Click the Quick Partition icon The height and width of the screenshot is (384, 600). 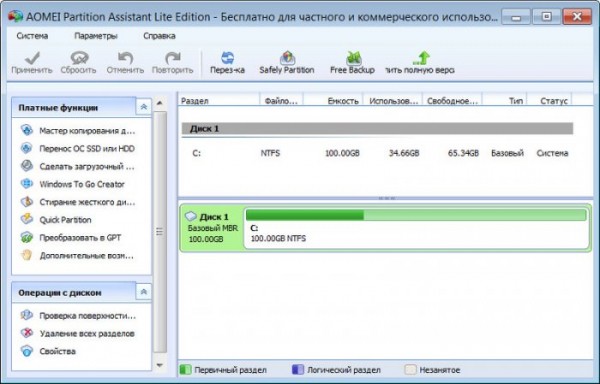coord(26,219)
